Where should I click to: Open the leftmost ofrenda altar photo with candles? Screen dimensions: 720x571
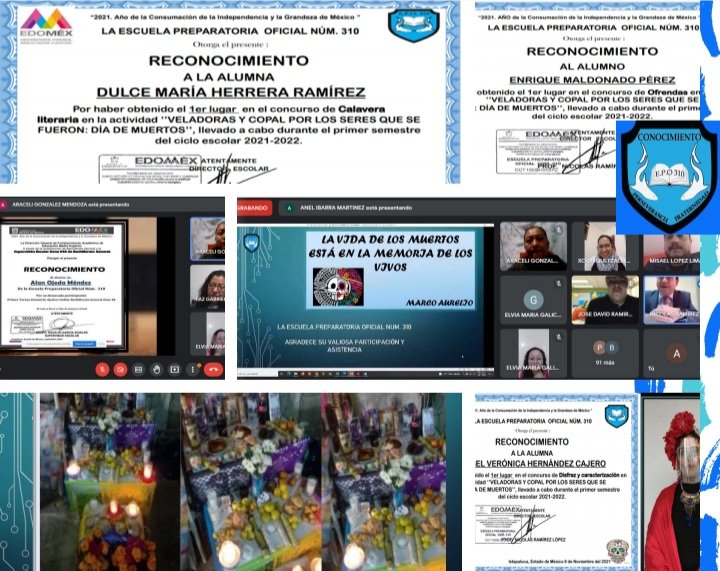tap(110, 482)
